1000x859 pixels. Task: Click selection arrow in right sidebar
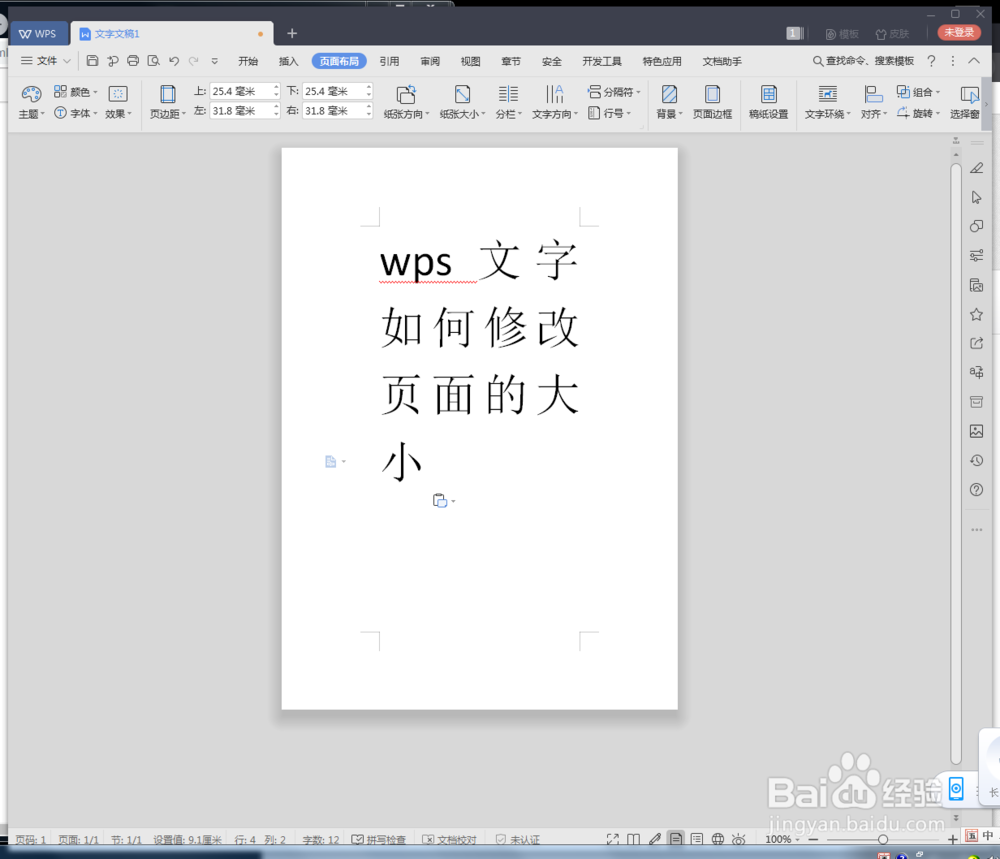tap(976, 198)
